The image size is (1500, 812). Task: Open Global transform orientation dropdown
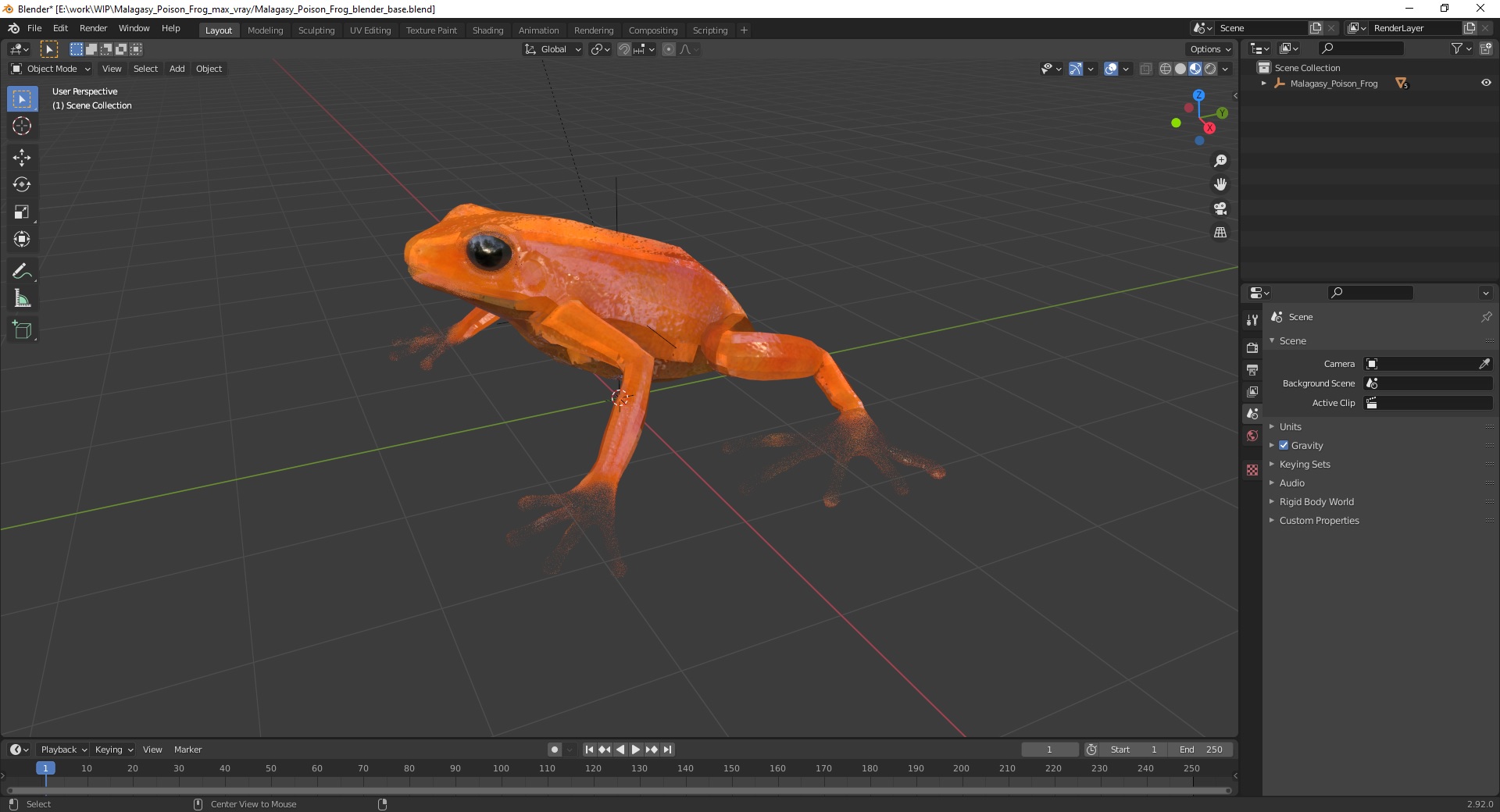[x=553, y=49]
